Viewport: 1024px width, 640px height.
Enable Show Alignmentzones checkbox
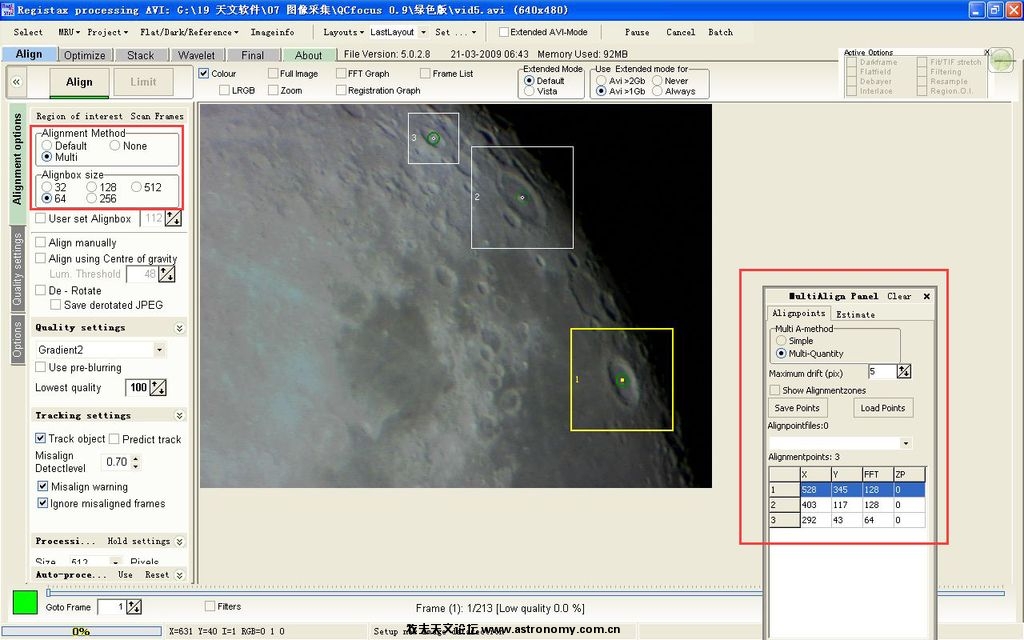(775, 390)
